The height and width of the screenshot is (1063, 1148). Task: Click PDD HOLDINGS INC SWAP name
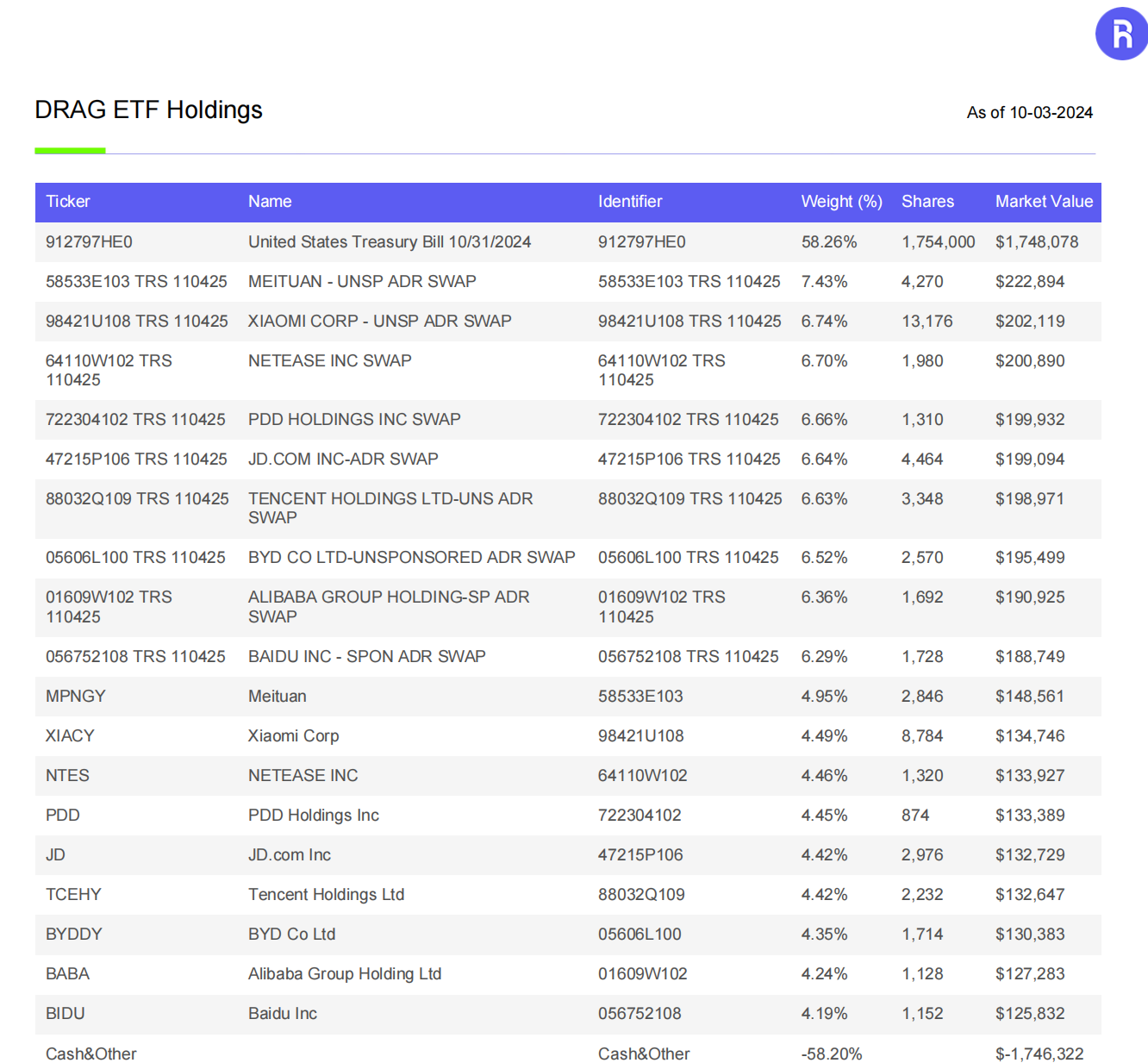click(x=354, y=420)
